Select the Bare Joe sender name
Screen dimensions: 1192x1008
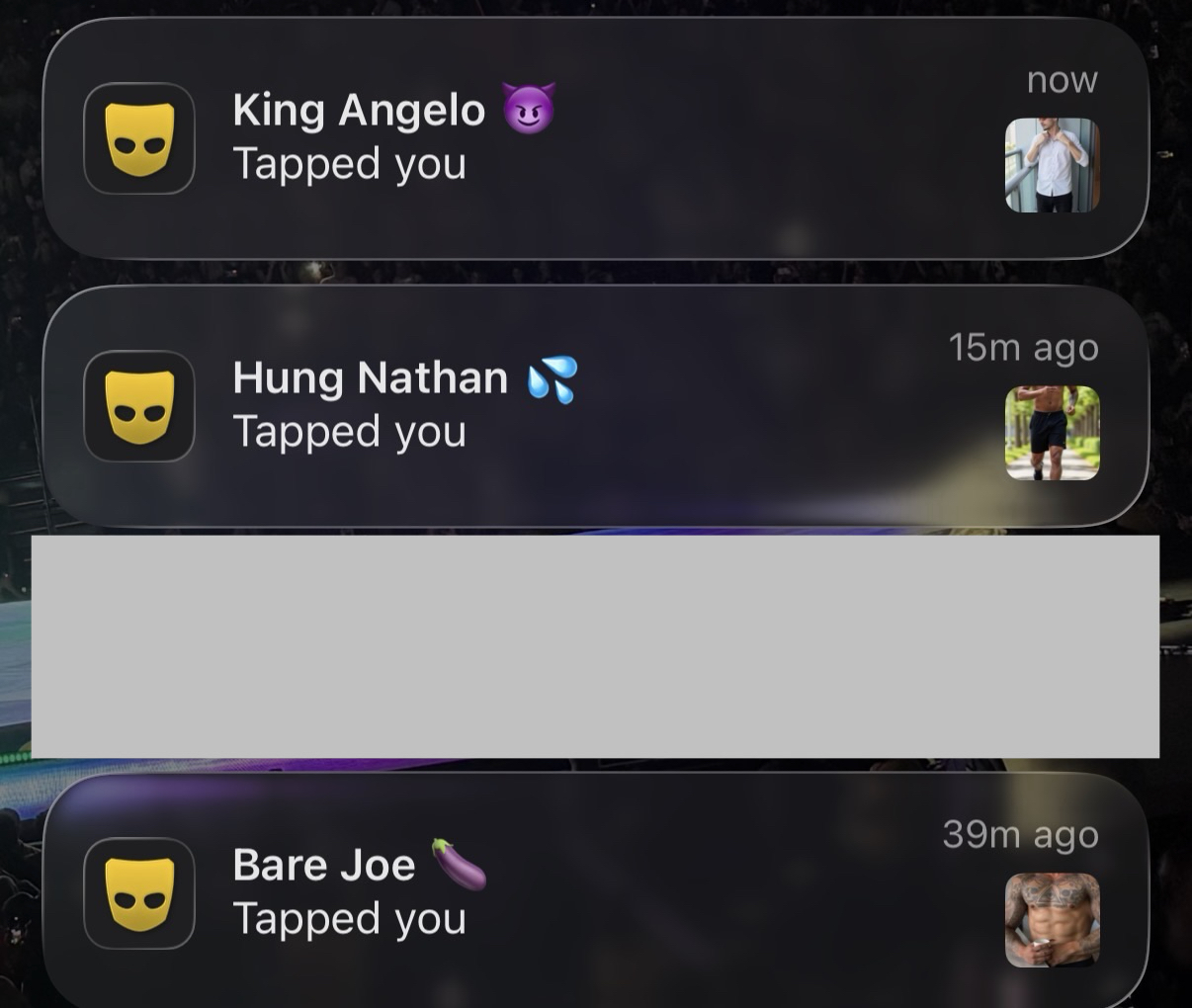tap(324, 865)
